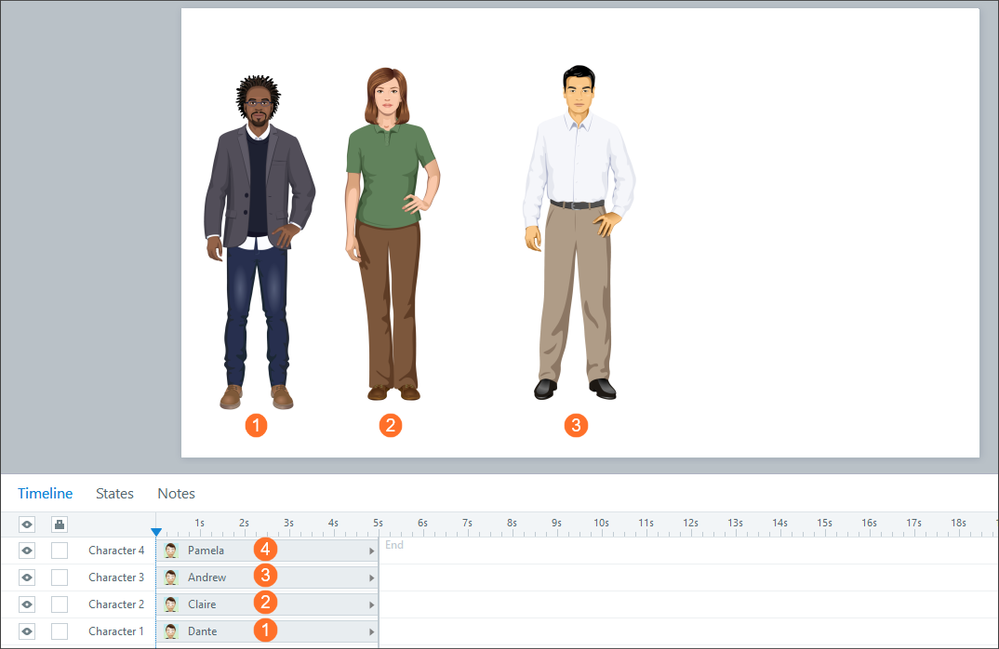Click the Dante character thumbnail icon

[171, 631]
